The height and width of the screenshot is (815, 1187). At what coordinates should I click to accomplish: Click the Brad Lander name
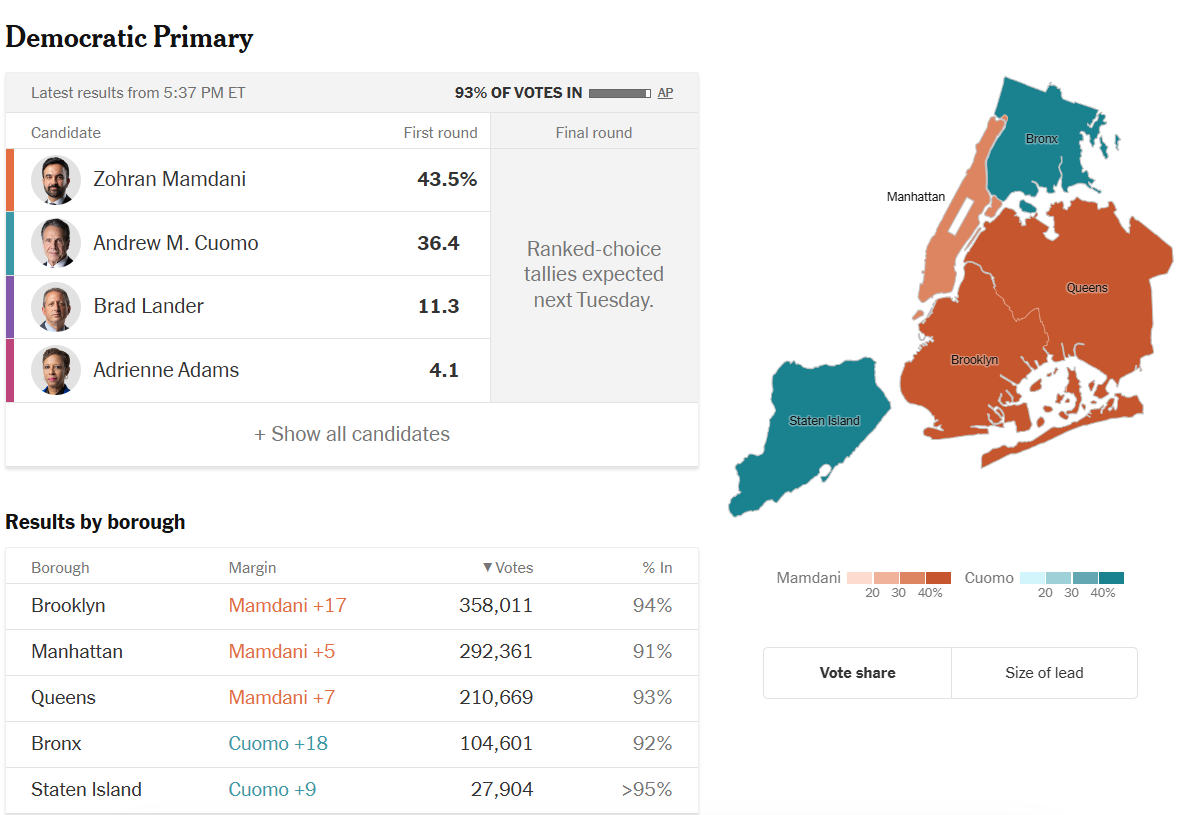(148, 306)
